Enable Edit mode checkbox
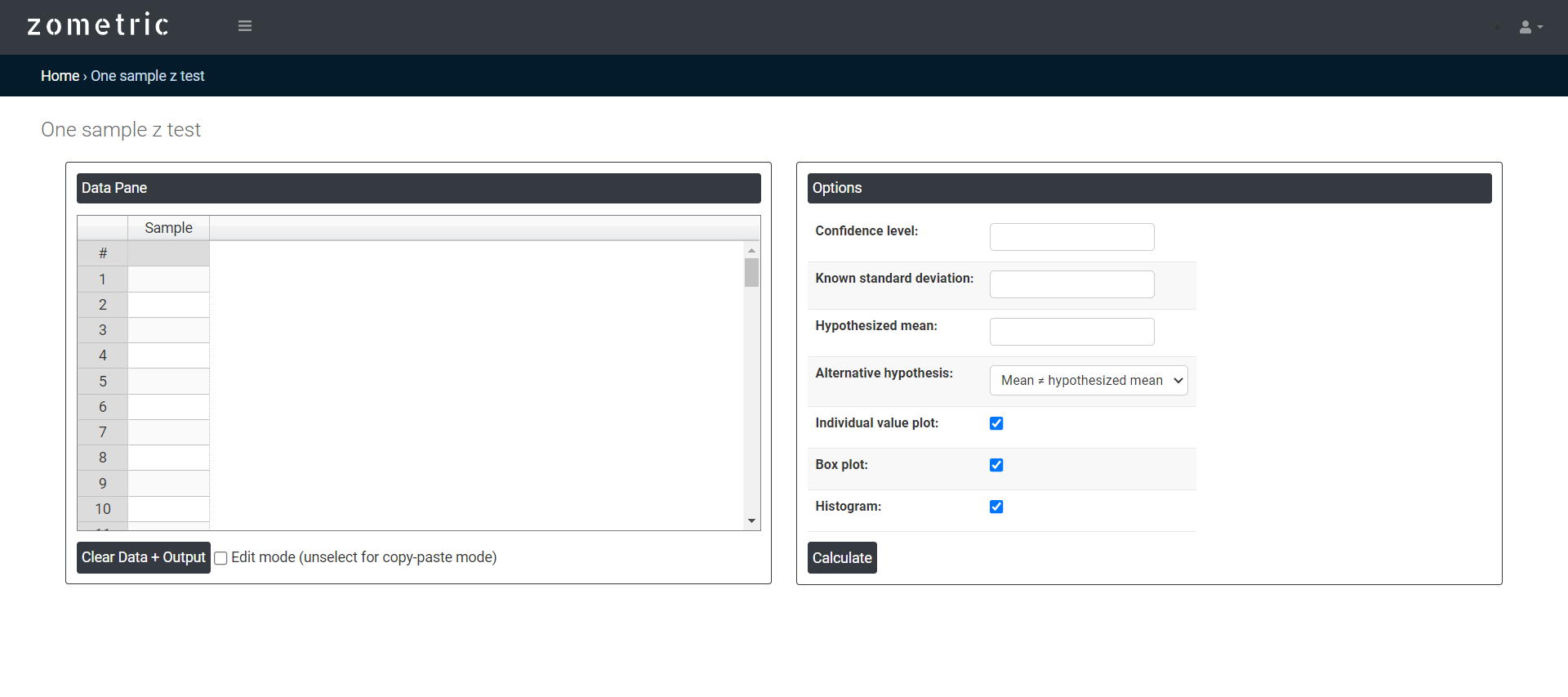Viewport: 1568px width, 697px height. 220,558
